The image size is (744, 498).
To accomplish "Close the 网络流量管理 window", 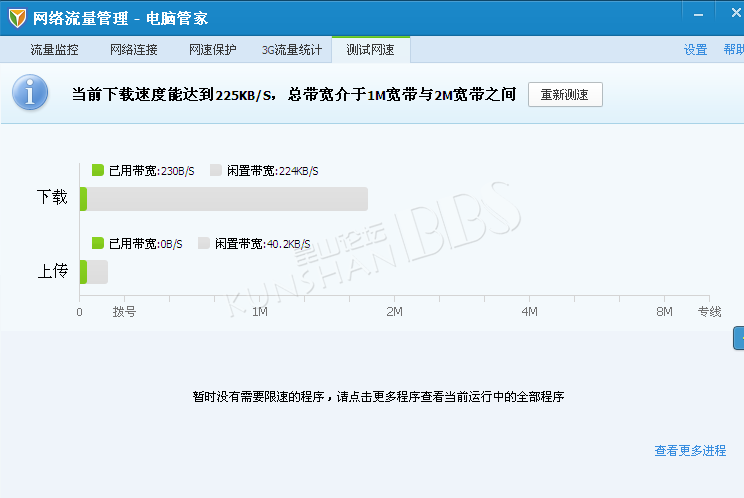I will pos(735,13).
